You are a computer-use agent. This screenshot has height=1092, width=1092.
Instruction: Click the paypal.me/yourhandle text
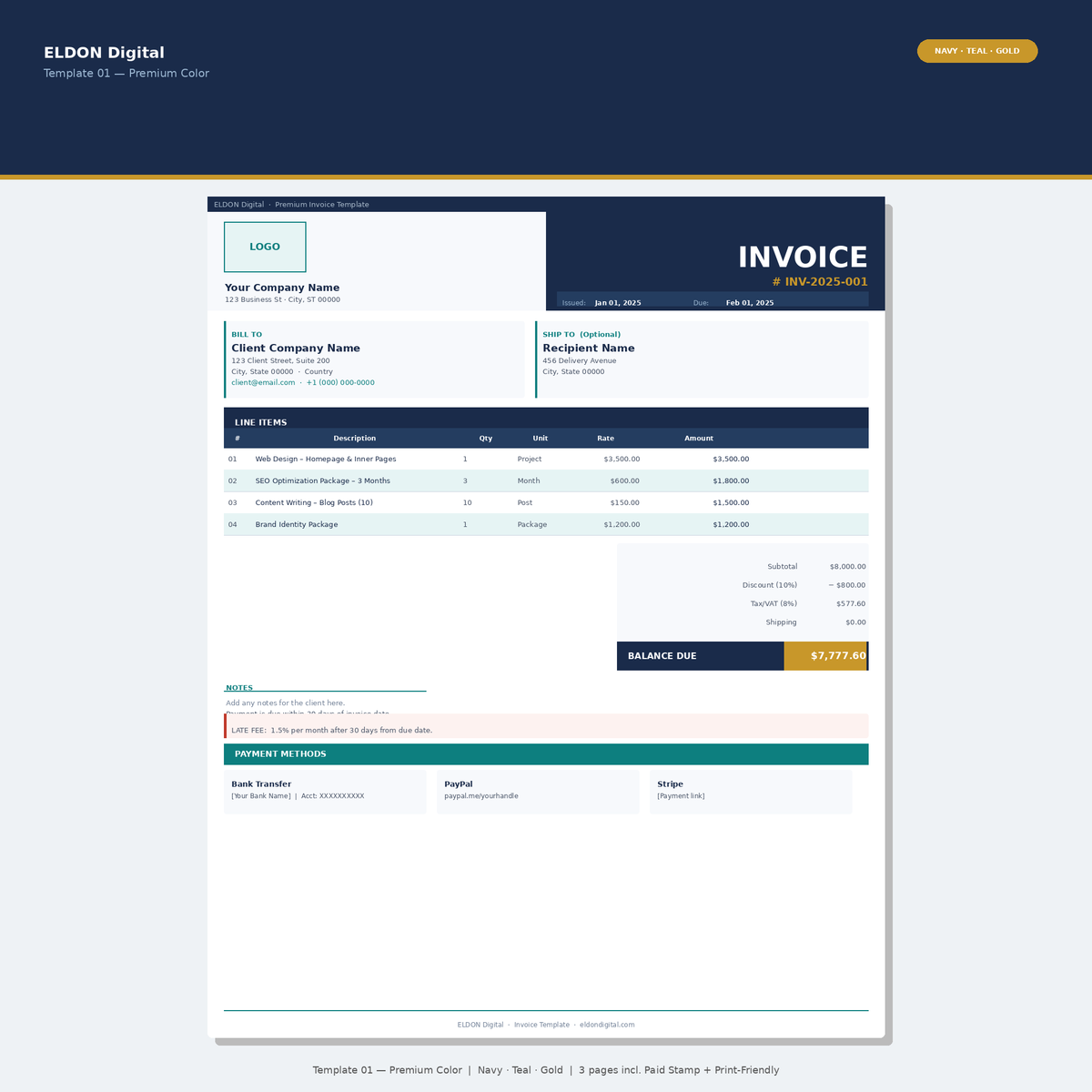click(481, 796)
